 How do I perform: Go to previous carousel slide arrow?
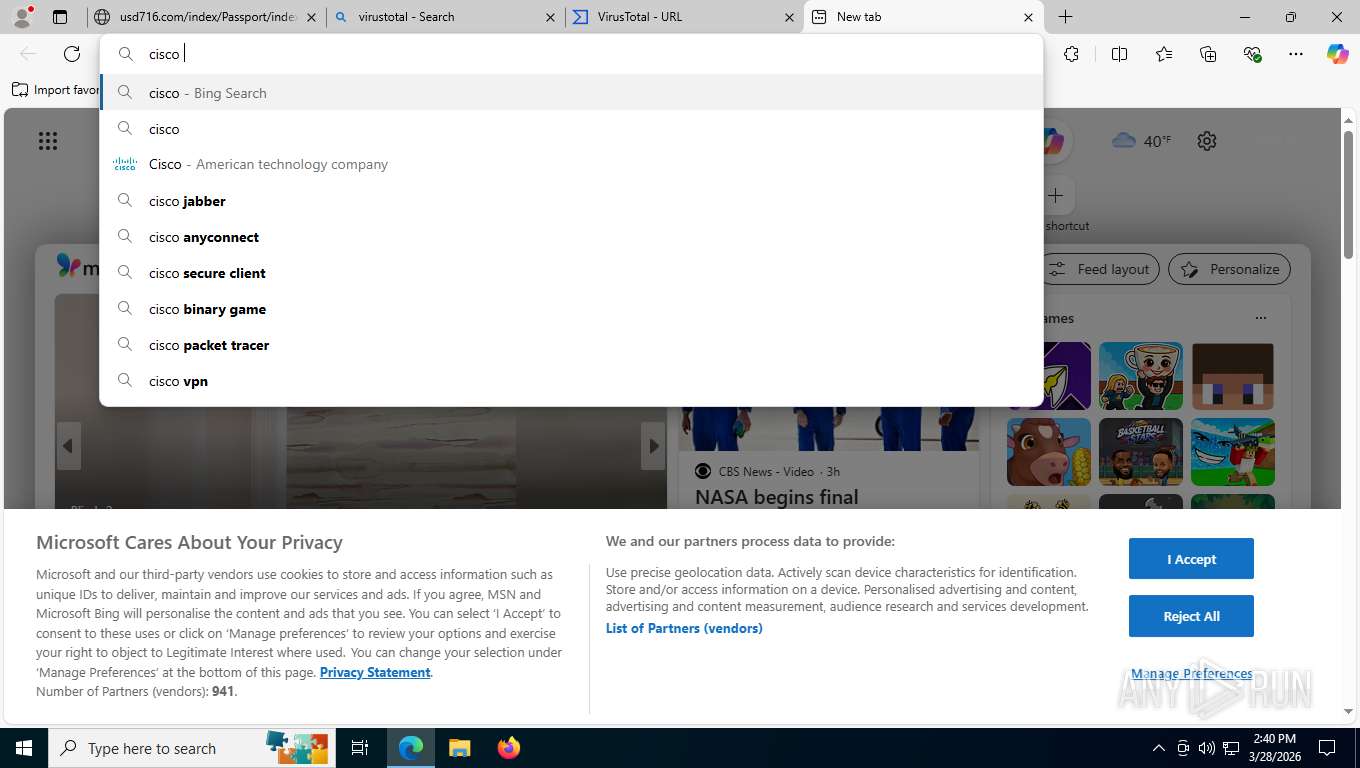(x=69, y=446)
